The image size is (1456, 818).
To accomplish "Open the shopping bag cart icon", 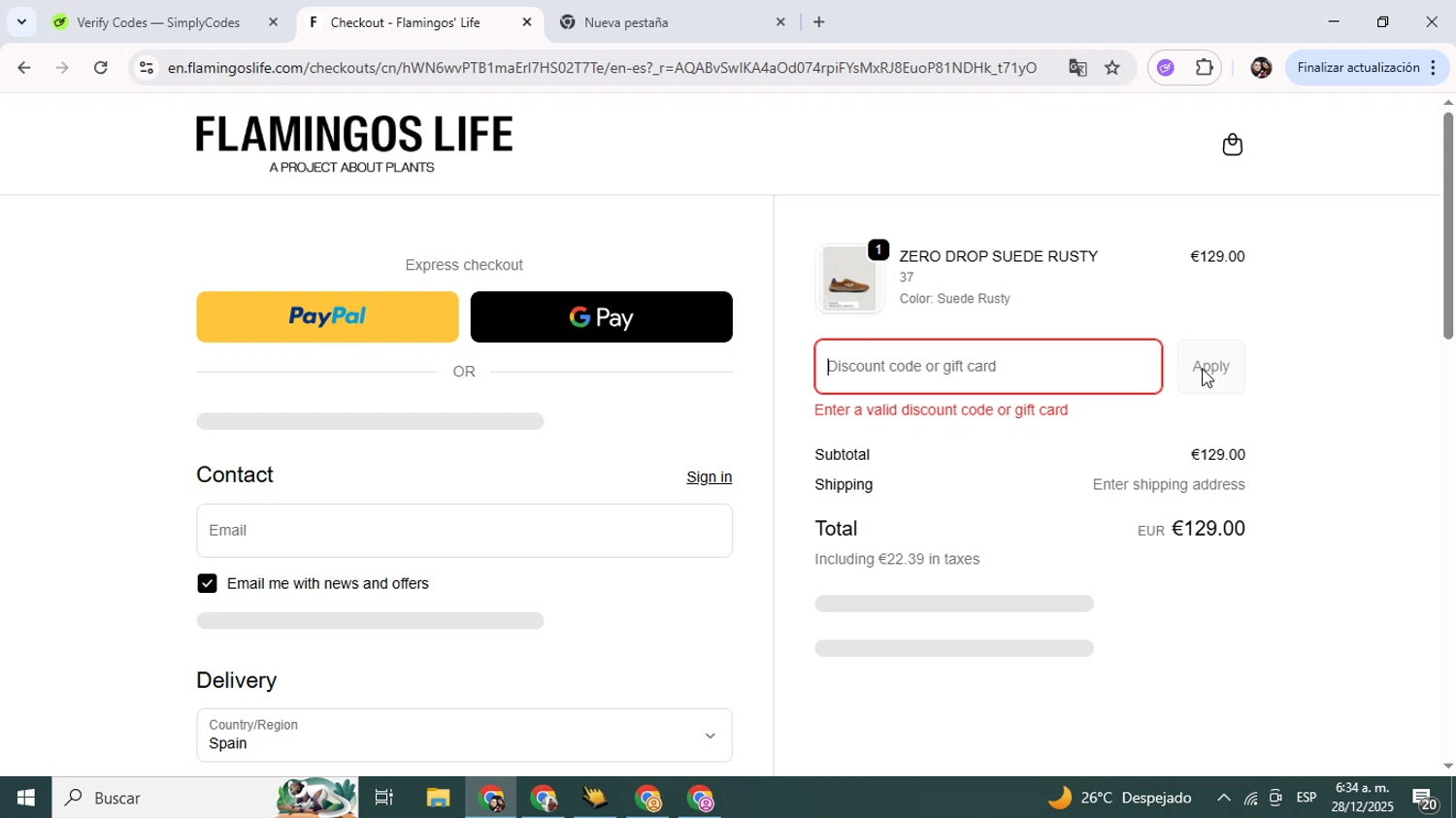I will pyautogui.click(x=1232, y=145).
